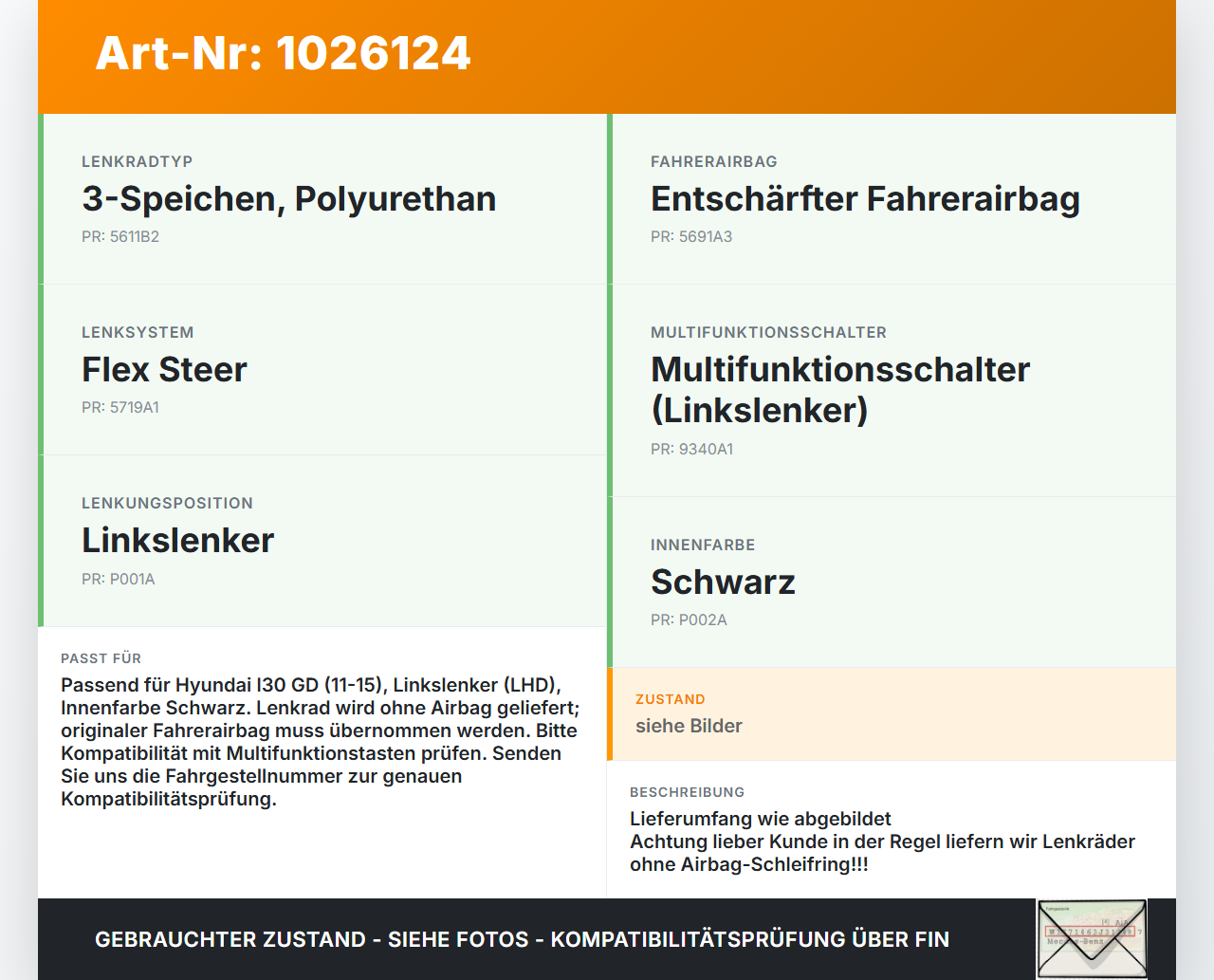This screenshot has height=980, width=1214.
Task: Open the Zustand siehe Bilder section
Action: 892,713
